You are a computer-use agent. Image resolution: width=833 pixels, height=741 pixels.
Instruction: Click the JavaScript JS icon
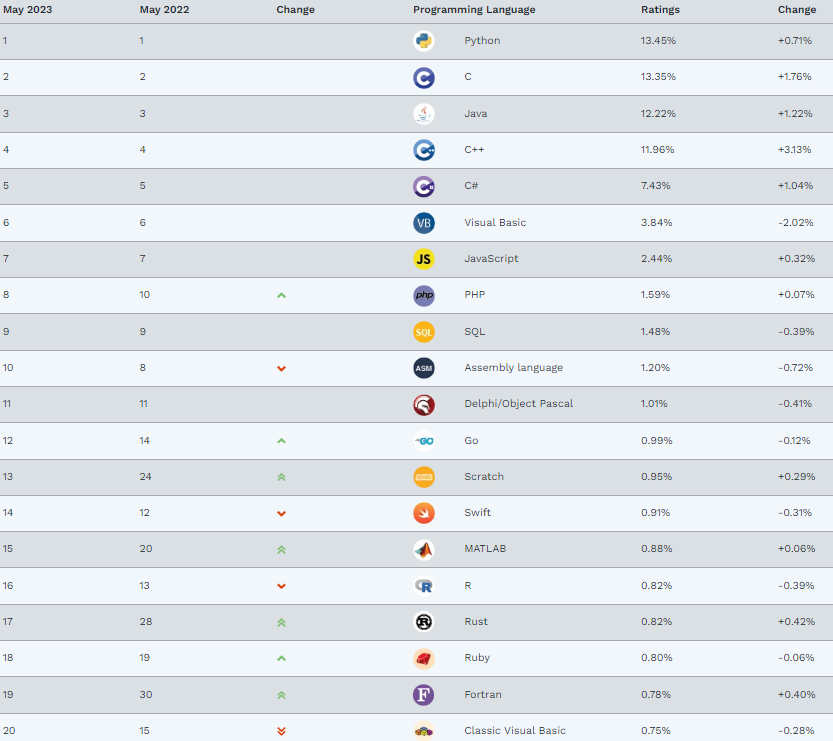[x=423, y=259]
